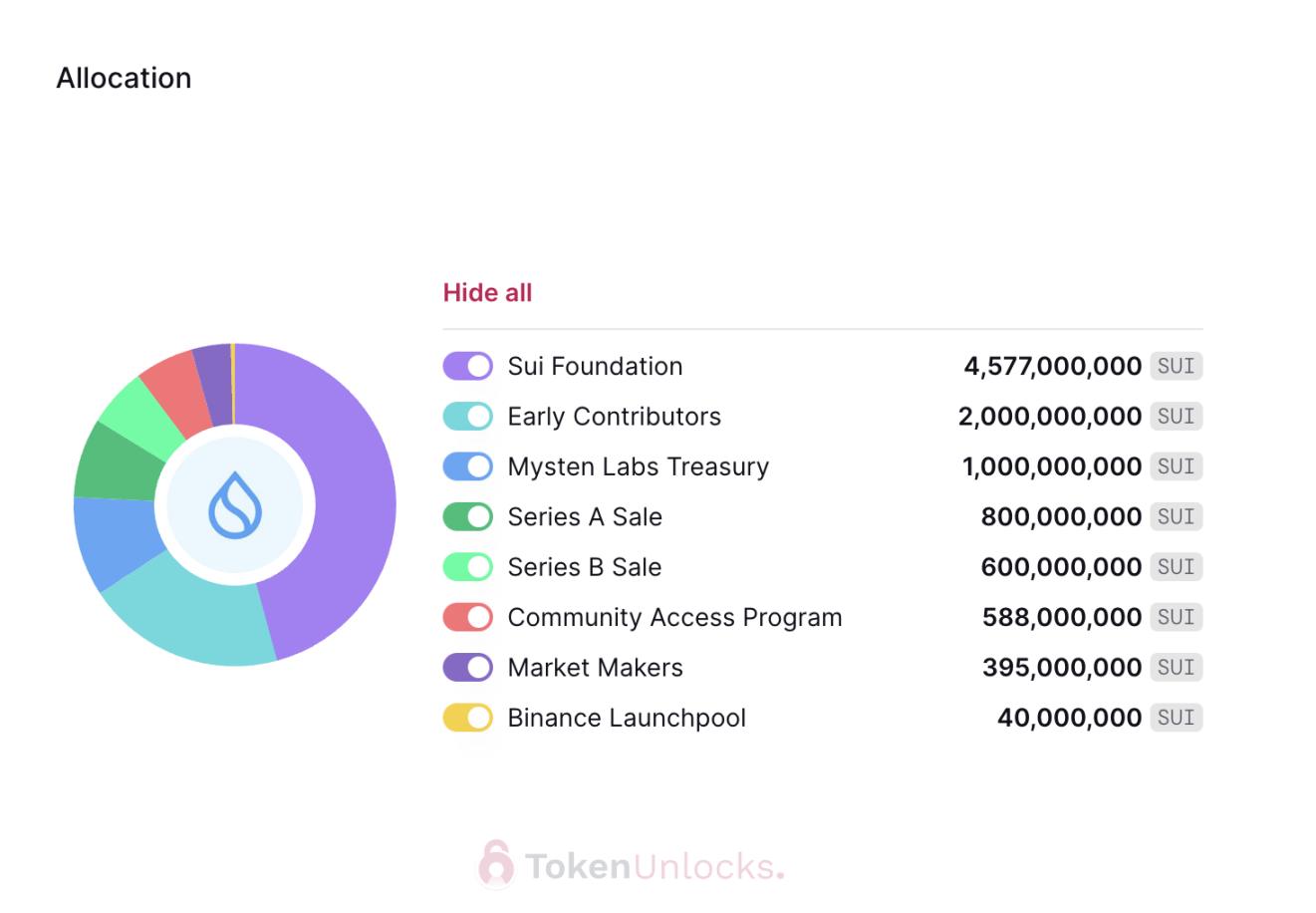Click the SUI badge beside Binance Launchpool
The height and width of the screenshot is (913, 1316).
tap(1176, 718)
